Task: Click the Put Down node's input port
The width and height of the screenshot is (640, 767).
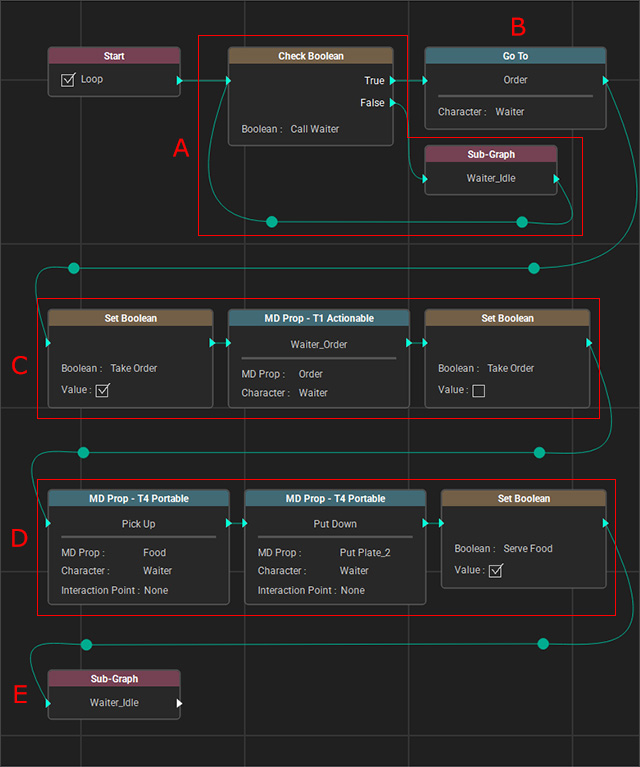Action: point(245,523)
